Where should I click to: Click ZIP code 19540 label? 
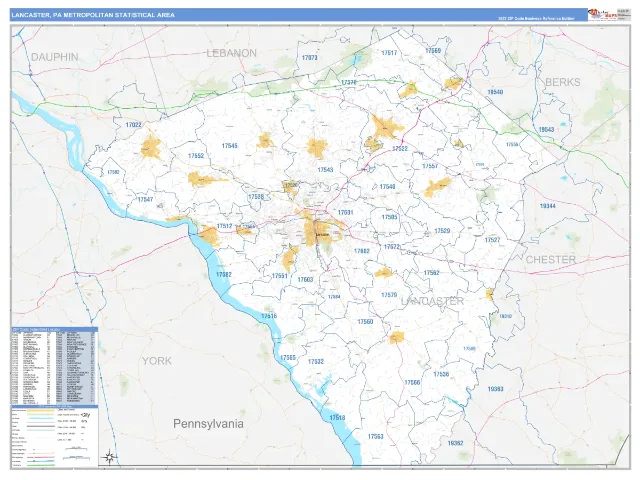coord(495,92)
